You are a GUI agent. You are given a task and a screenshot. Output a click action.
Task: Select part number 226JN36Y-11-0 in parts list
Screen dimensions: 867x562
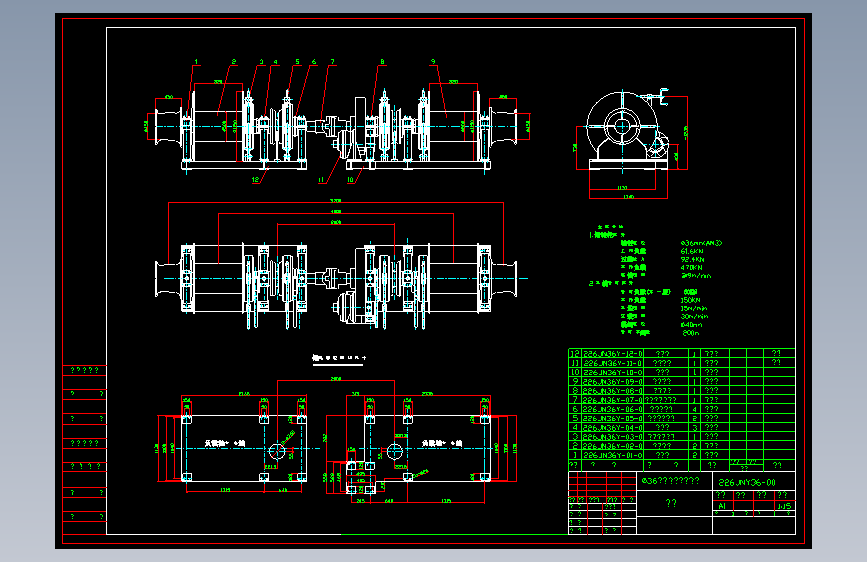[x=613, y=363]
